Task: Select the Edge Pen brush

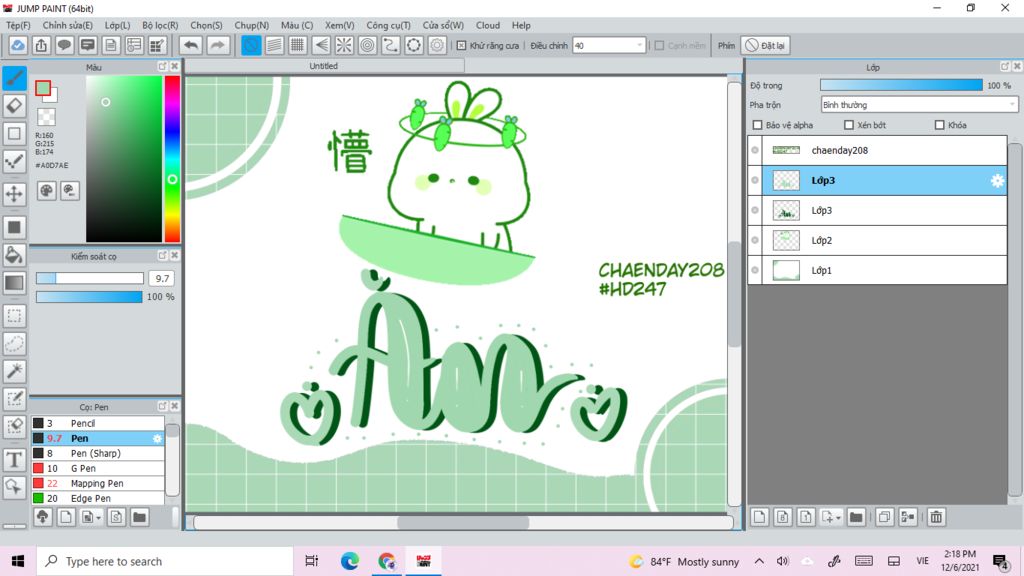Action: click(x=97, y=498)
